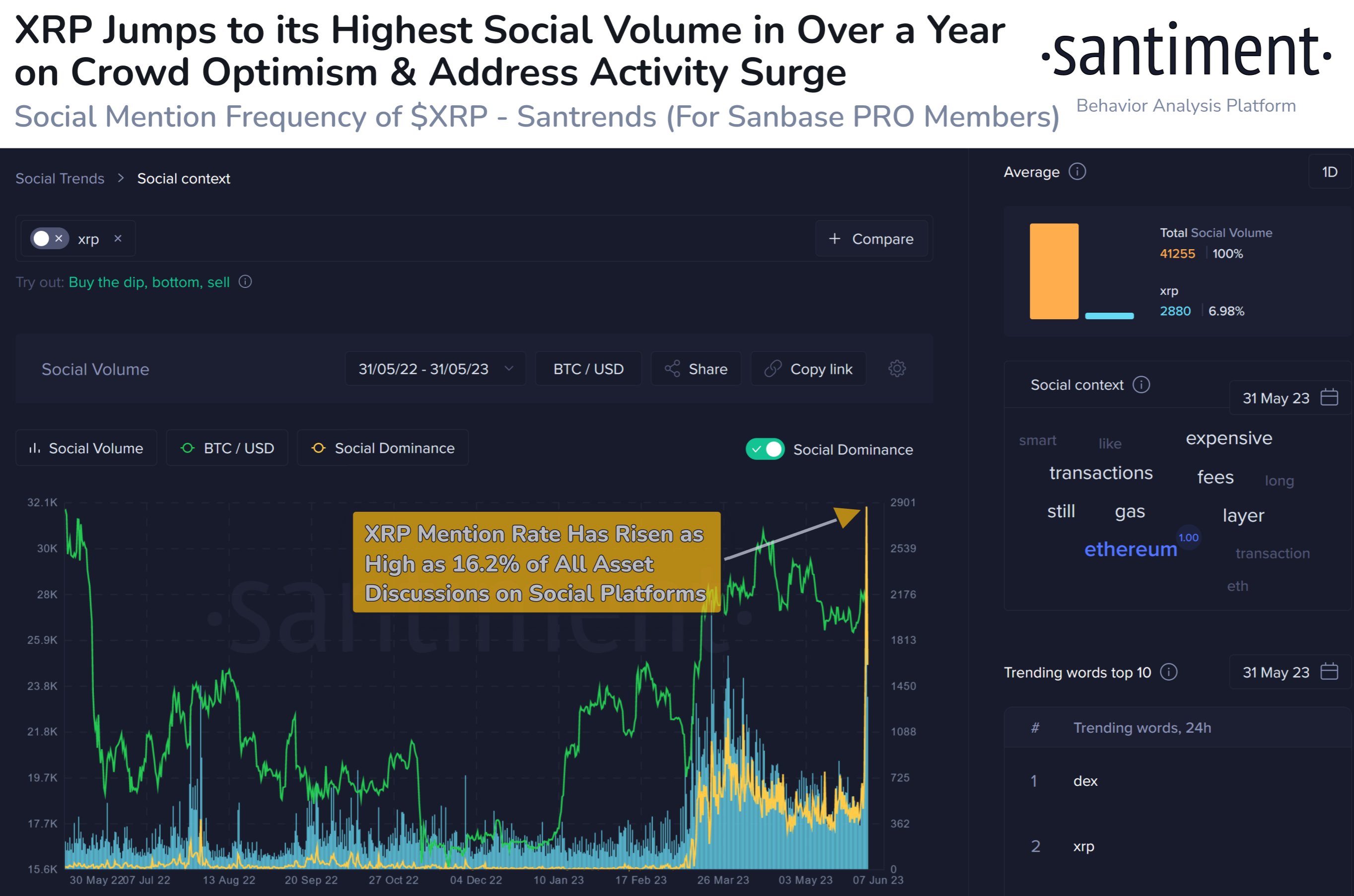Viewport: 1354px width, 896px height.
Task: Click the 1D interval selector
Action: point(1330,171)
